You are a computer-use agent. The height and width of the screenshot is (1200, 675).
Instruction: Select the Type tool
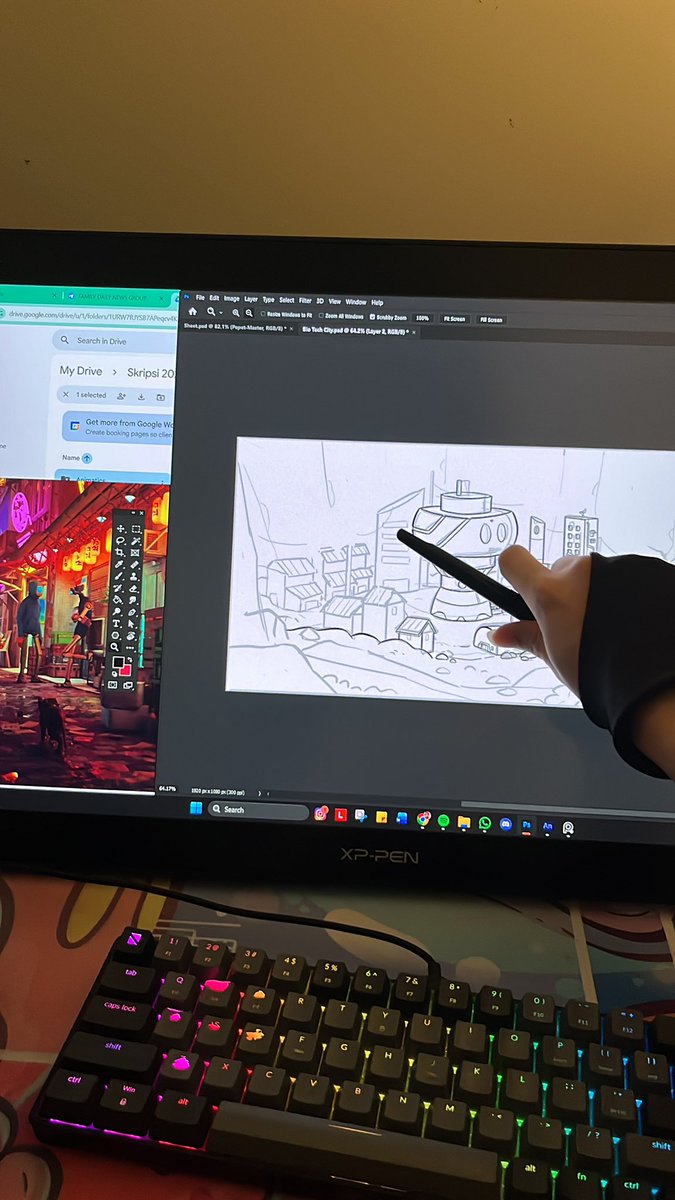click(x=116, y=623)
